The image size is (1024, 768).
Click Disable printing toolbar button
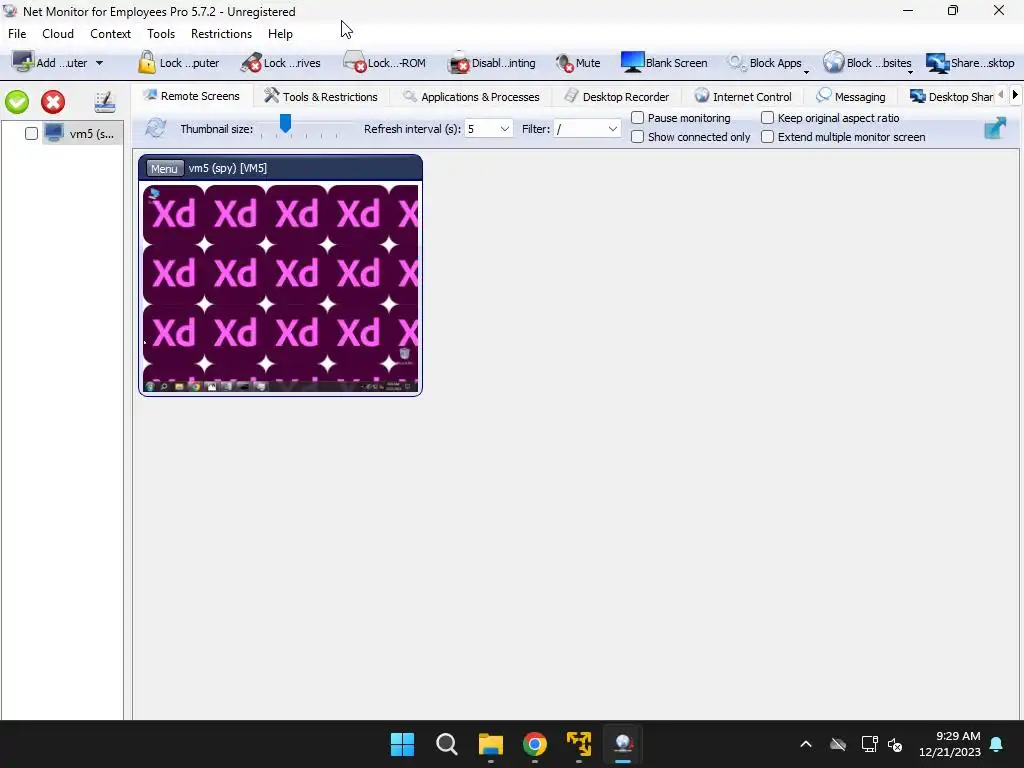coord(492,63)
